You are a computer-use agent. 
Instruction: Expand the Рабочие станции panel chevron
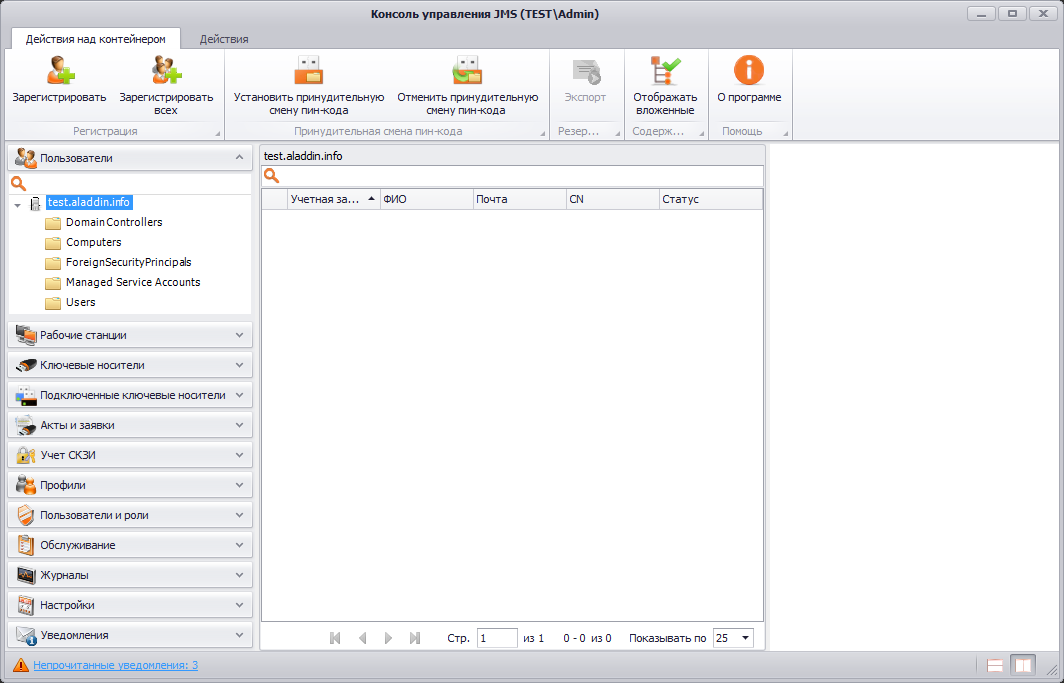point(240,335)
